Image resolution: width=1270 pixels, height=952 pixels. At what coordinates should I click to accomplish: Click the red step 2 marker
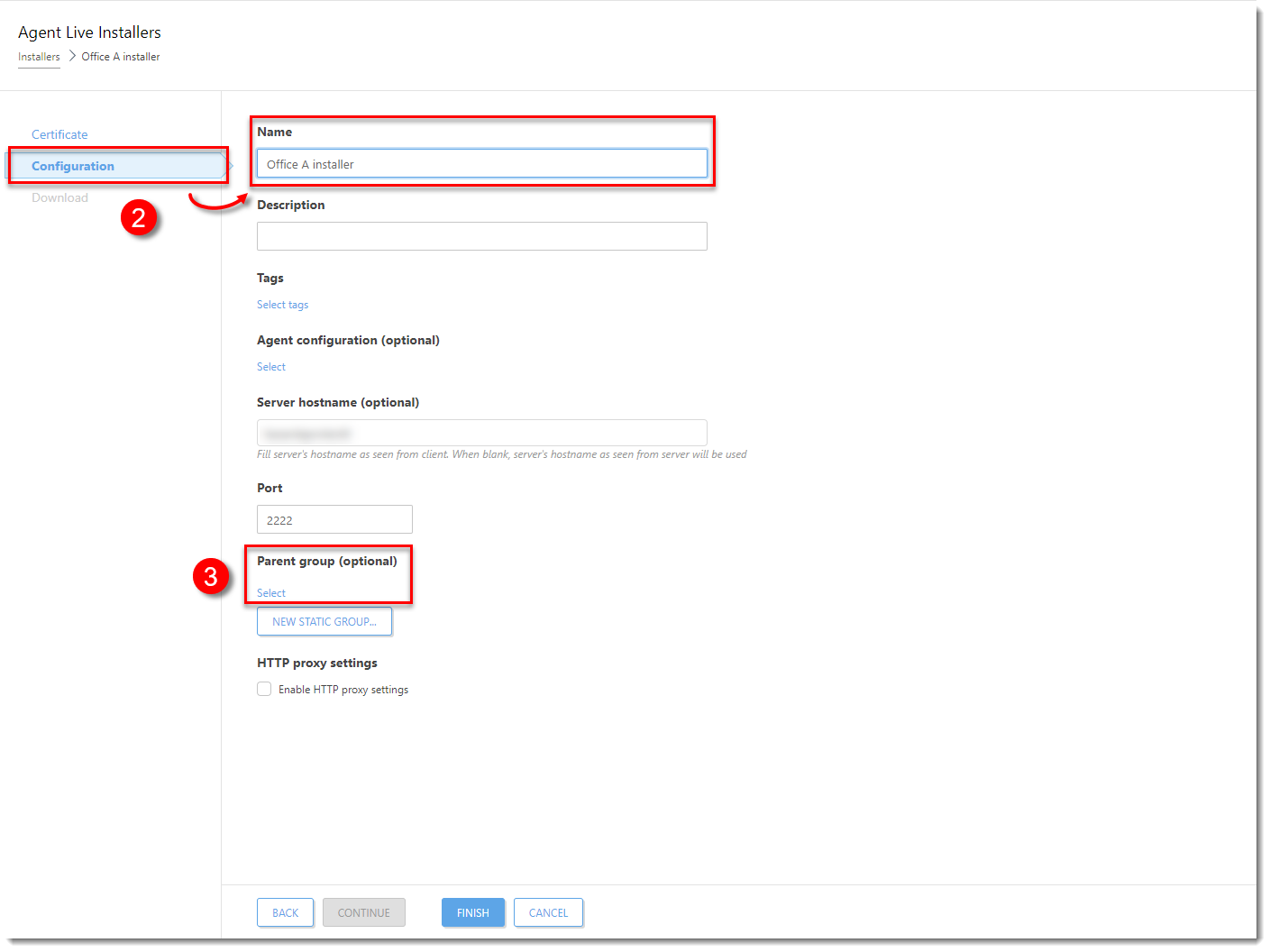(x=139, y=217)
